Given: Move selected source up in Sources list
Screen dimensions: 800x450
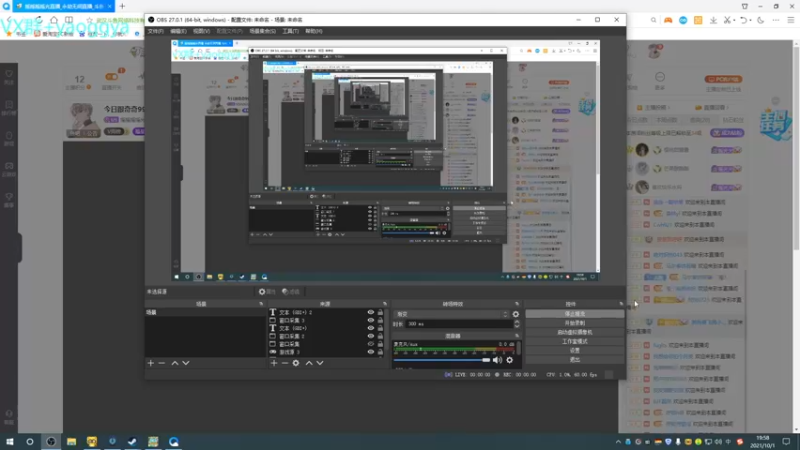Looking at the screenshot, I should [x=309, y=363].
